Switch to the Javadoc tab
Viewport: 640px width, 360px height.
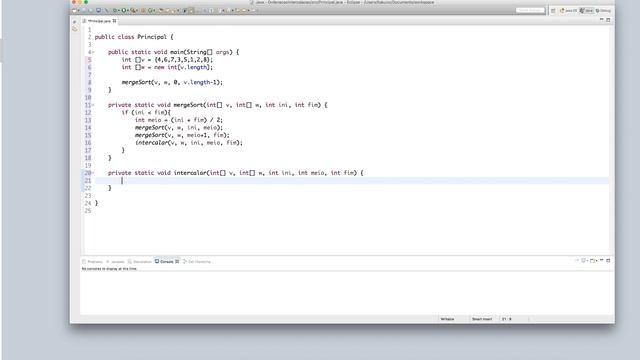(x=116, y=262)
